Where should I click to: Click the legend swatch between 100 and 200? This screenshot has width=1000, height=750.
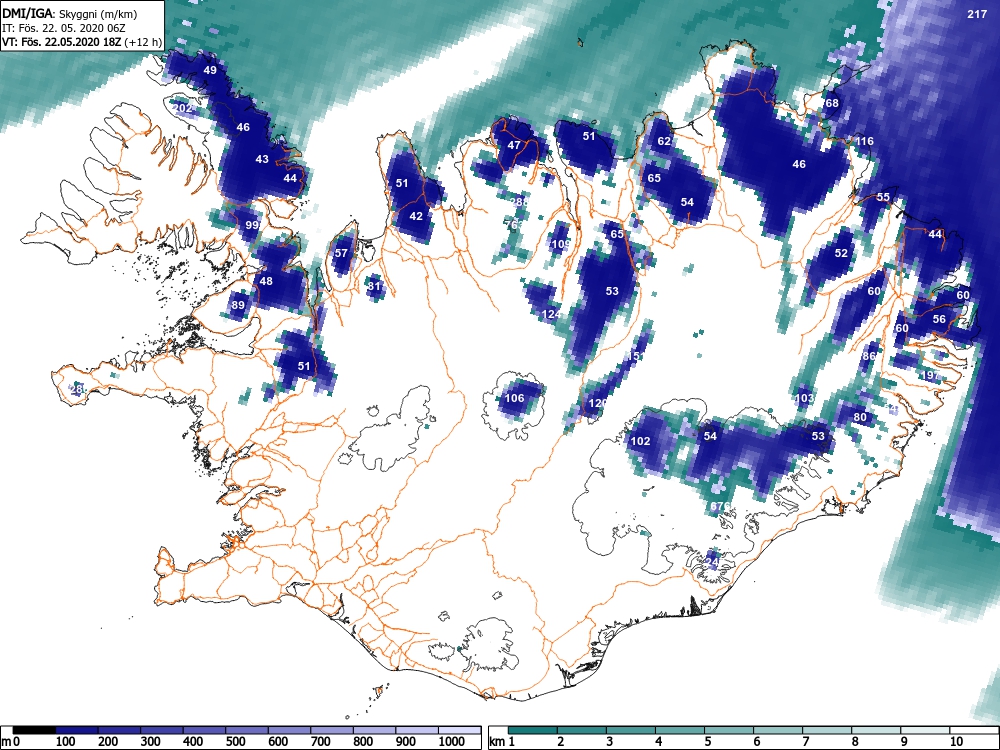click(x=77, y=730)
